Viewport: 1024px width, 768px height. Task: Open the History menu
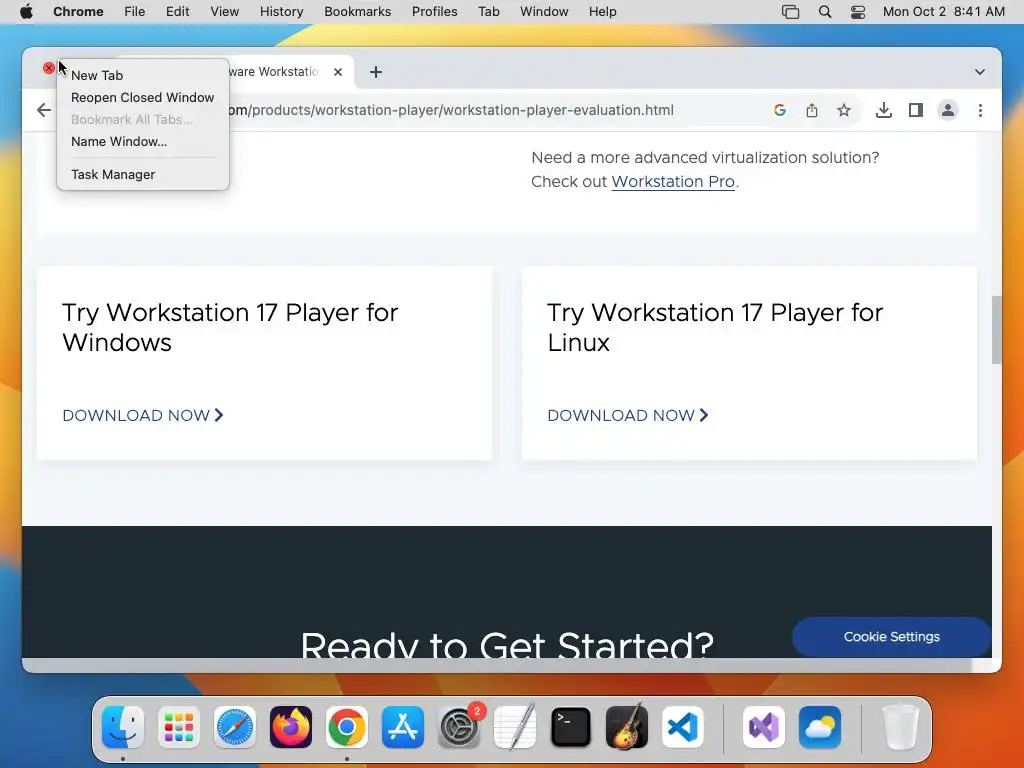[281, 12]
